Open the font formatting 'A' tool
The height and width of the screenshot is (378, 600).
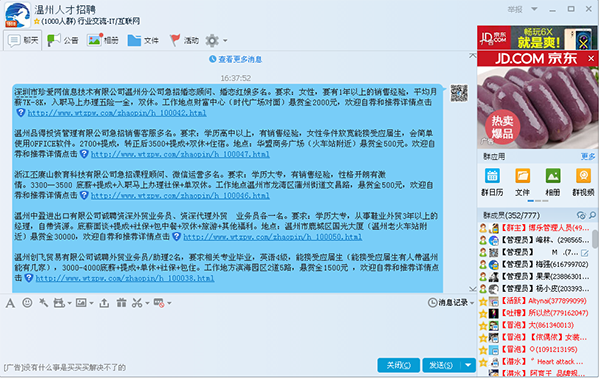10,303
